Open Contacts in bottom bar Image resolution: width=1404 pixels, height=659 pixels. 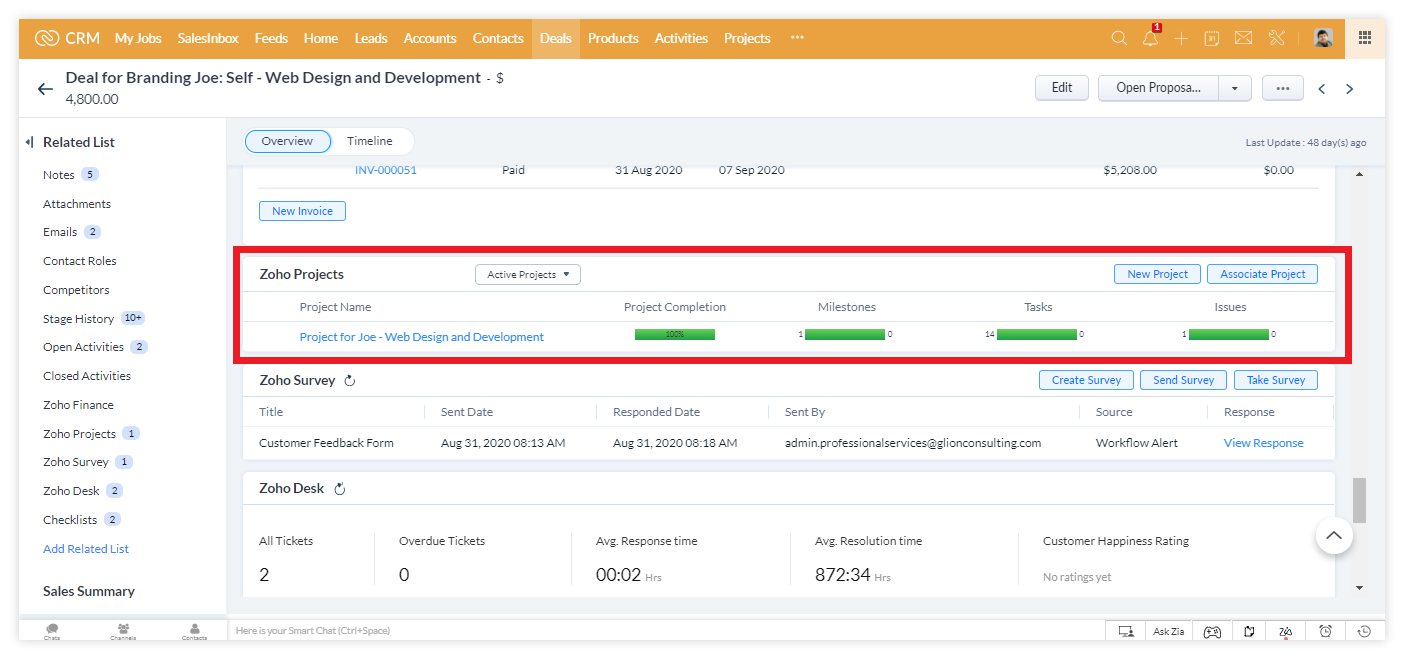pos(194,631)
